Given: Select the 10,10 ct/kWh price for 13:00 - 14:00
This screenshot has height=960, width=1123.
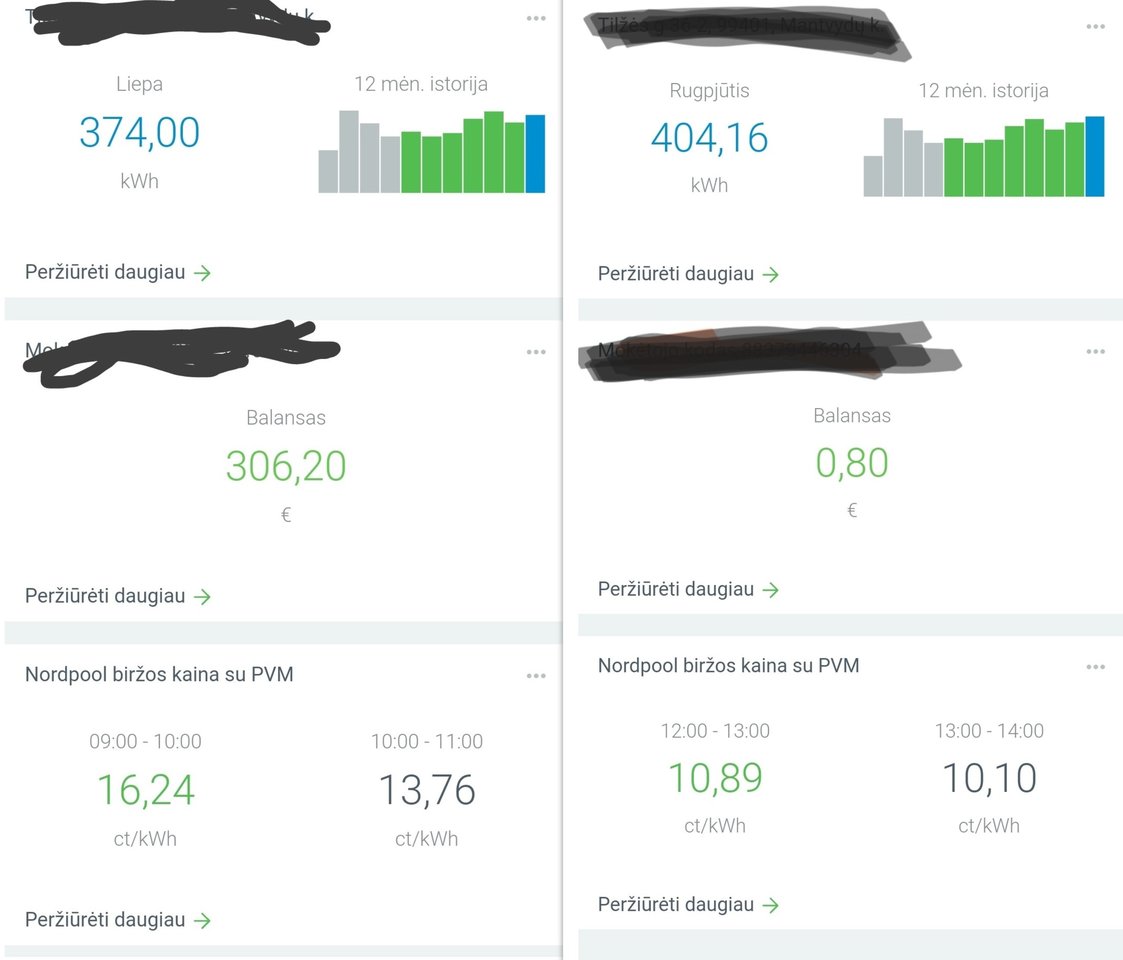Looking at the screenshot, I should 989,778.
